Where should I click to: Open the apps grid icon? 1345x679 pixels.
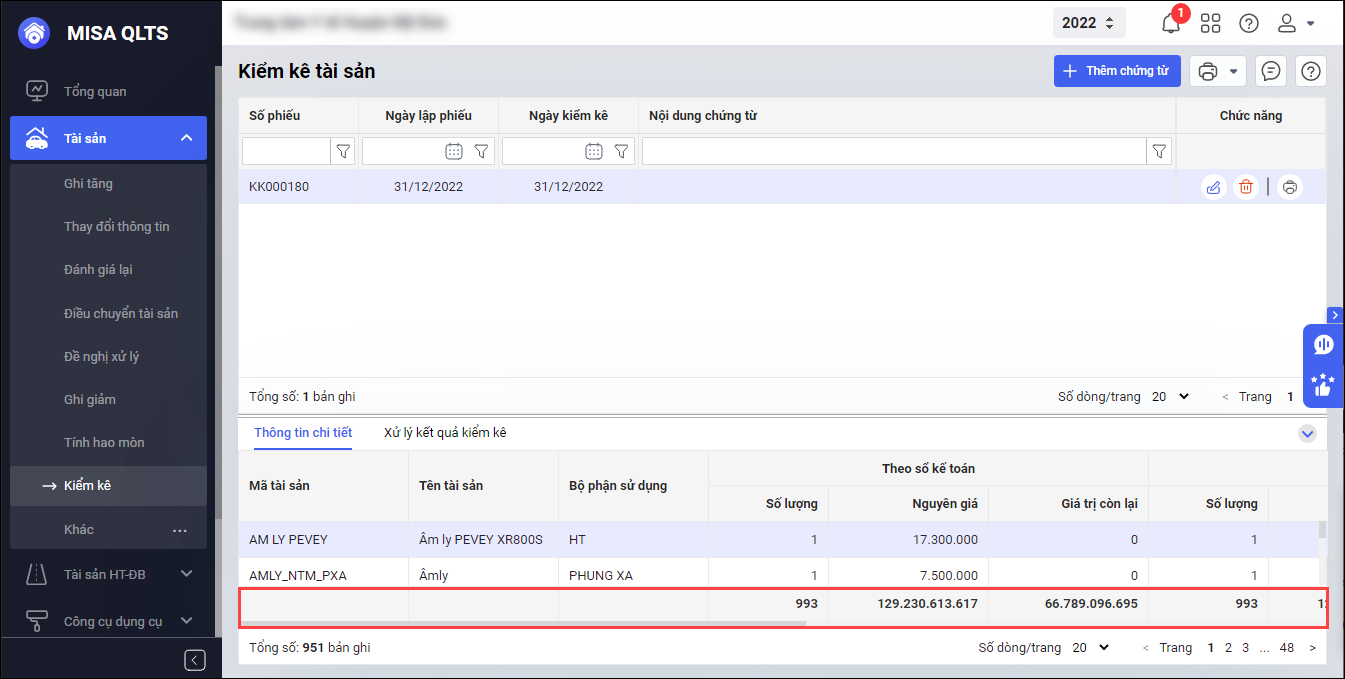(x=1210, y=23)
